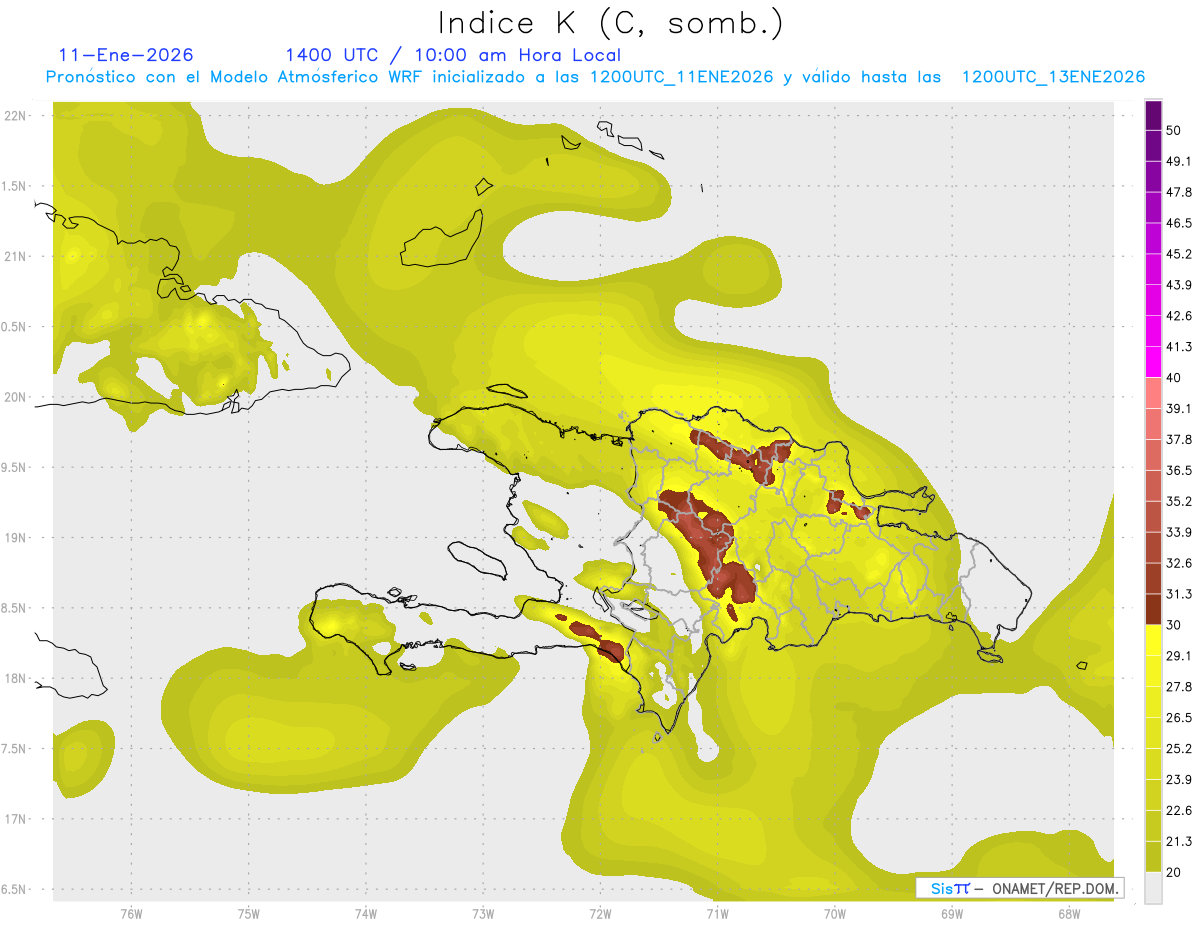Click the '1200UTC_11ENE2026' initialization timestamp

pos(681,77)
